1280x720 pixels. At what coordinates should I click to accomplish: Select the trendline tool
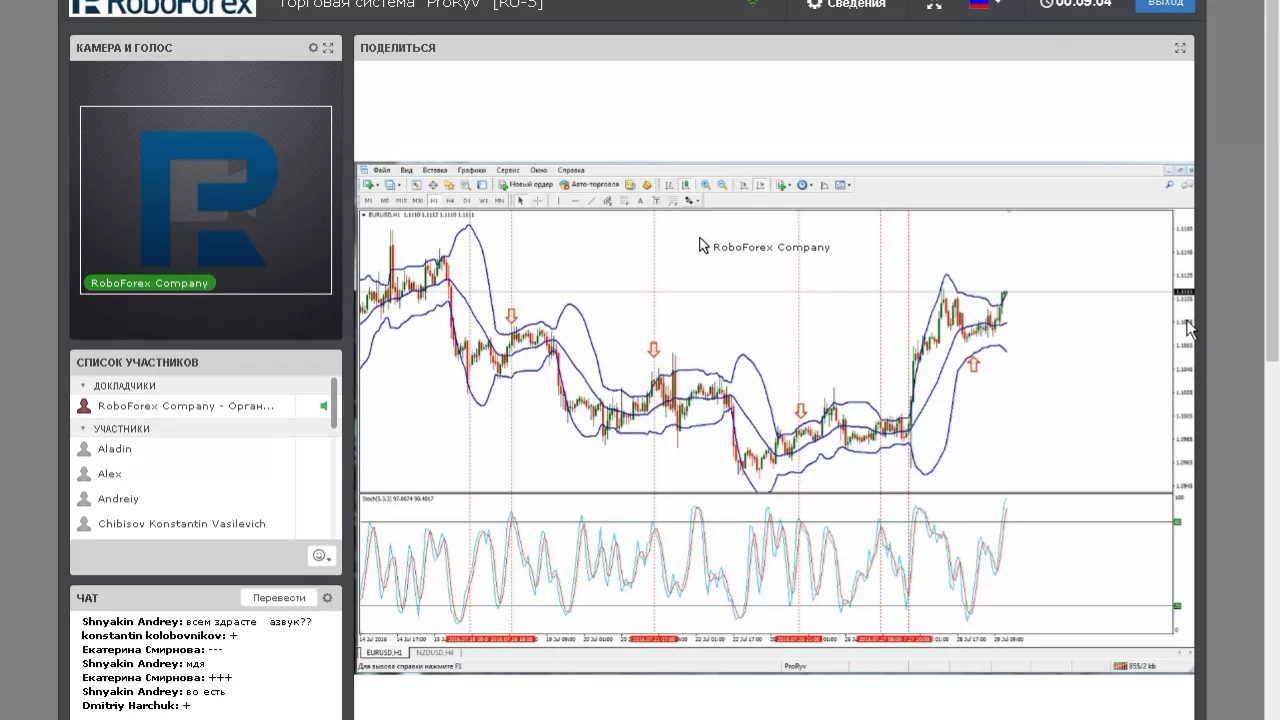[592, 201]
